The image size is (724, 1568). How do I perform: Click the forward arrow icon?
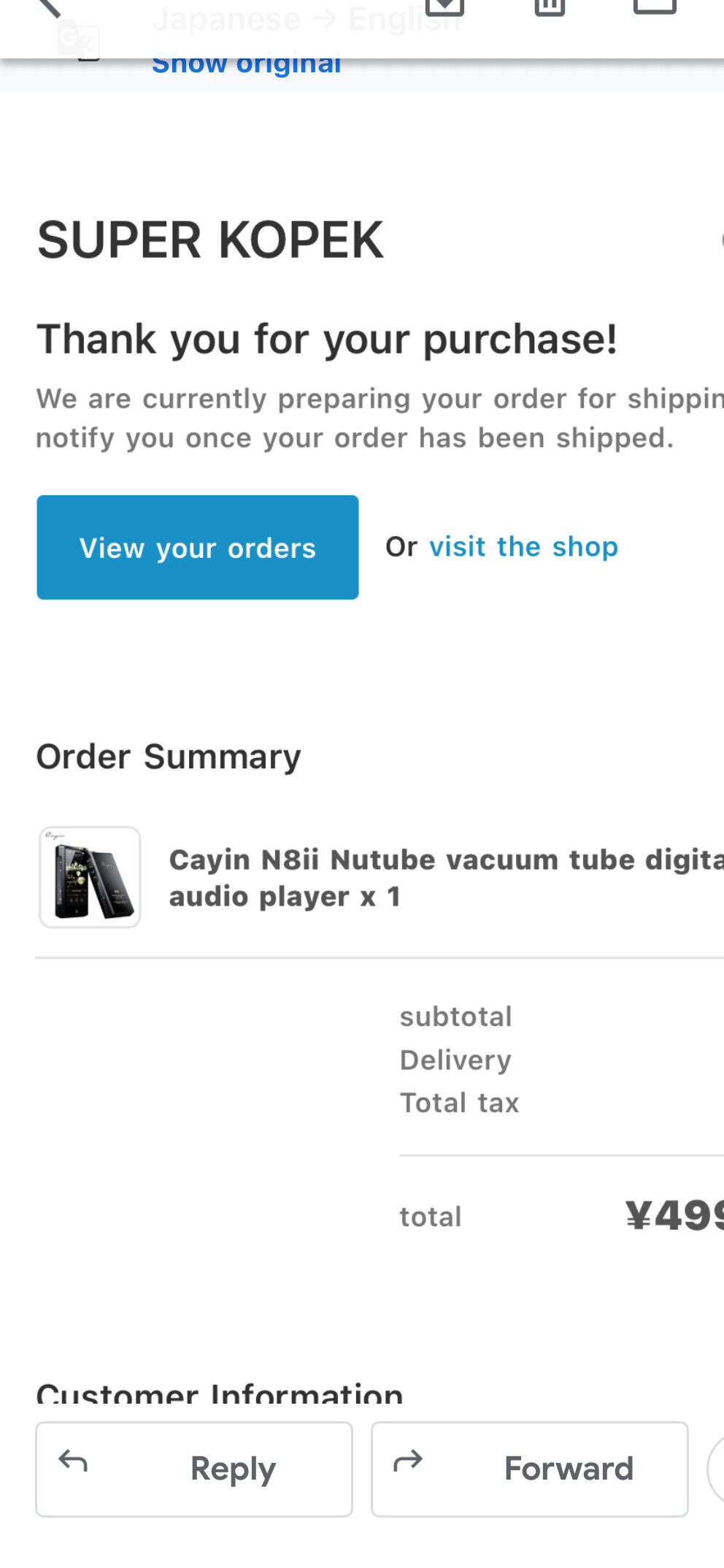408,1461
